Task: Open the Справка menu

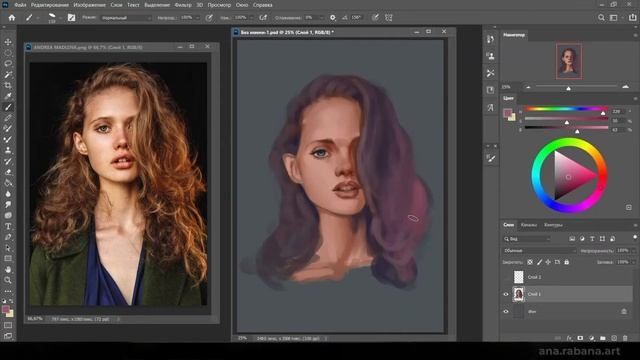Action: coord(262,5)
